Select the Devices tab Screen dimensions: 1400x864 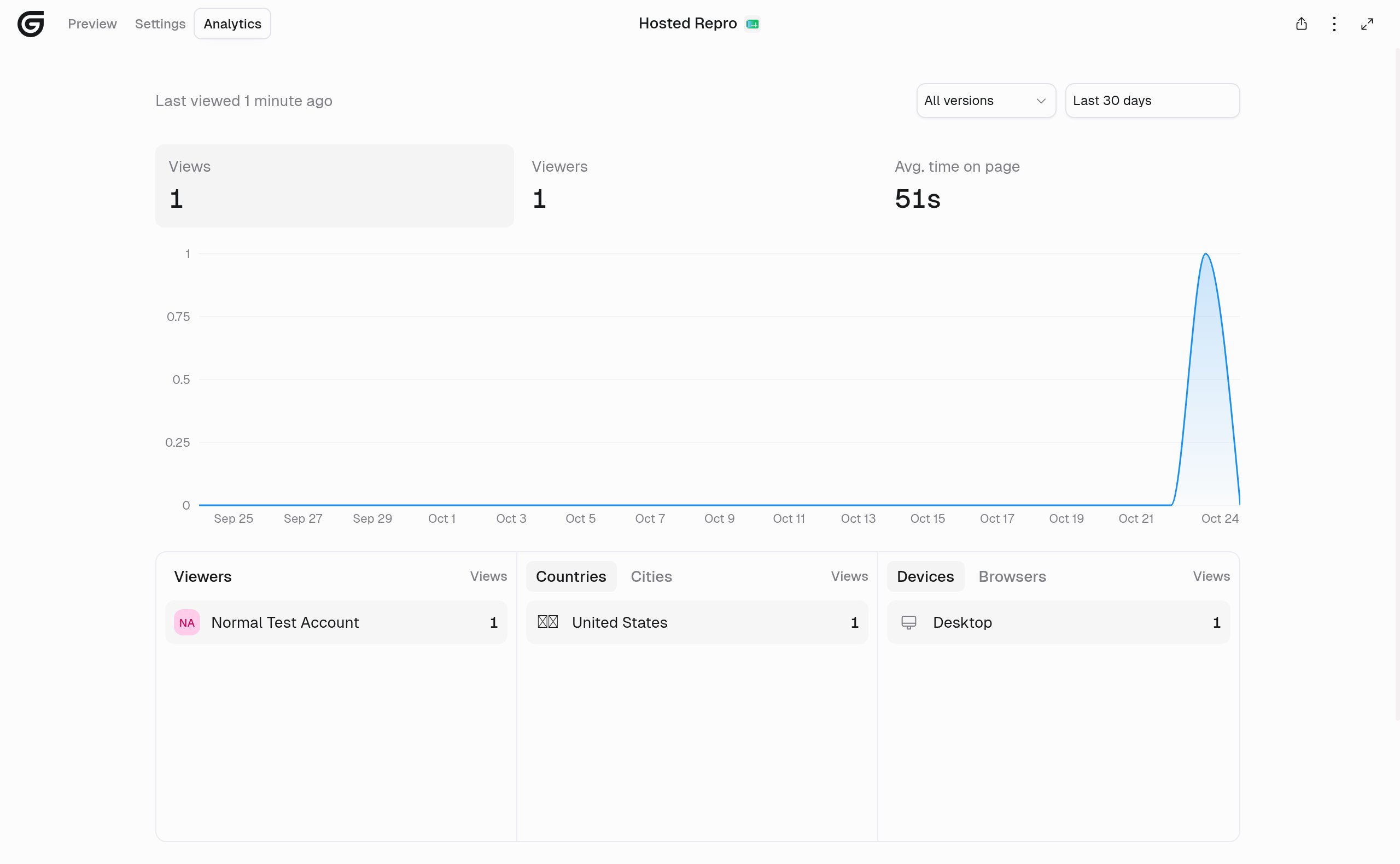coord(925,576)
